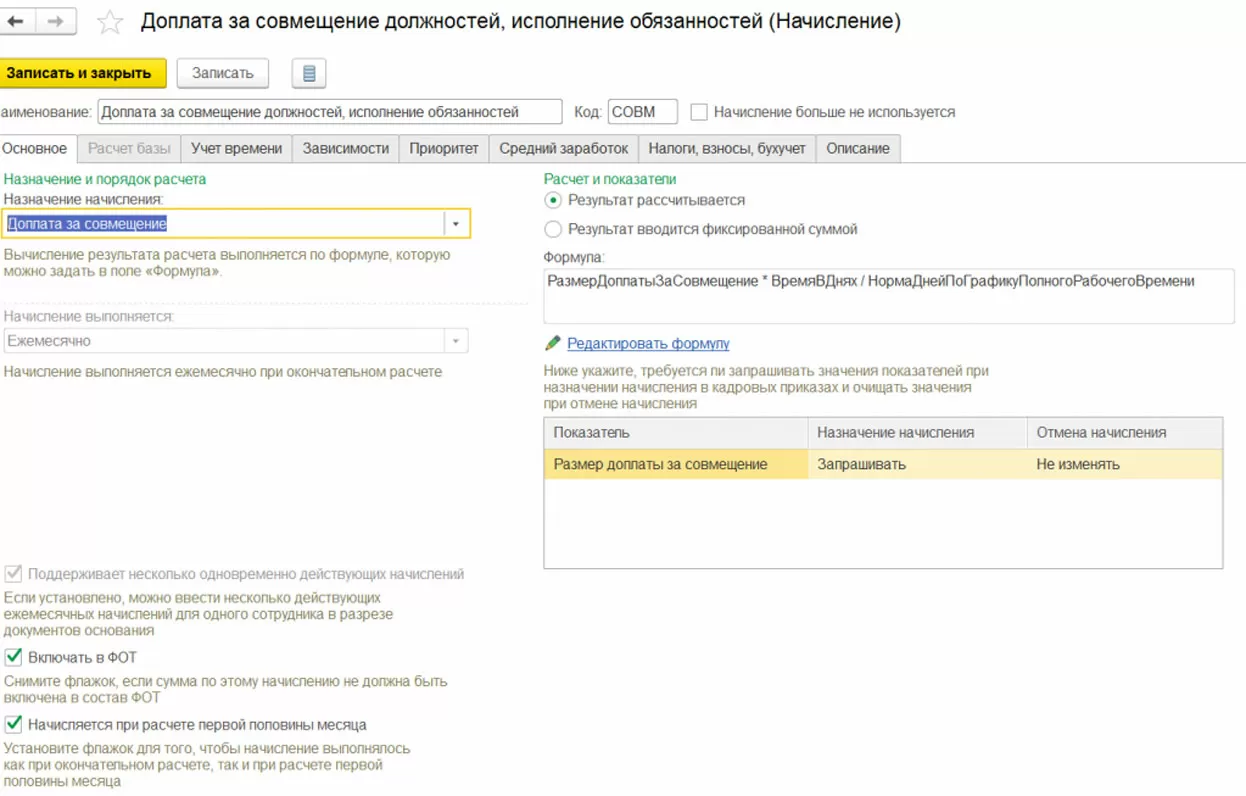Expand Назначение начисления dropdown arrow
This screenshot has height=796, width=1246.
point(456,224)
